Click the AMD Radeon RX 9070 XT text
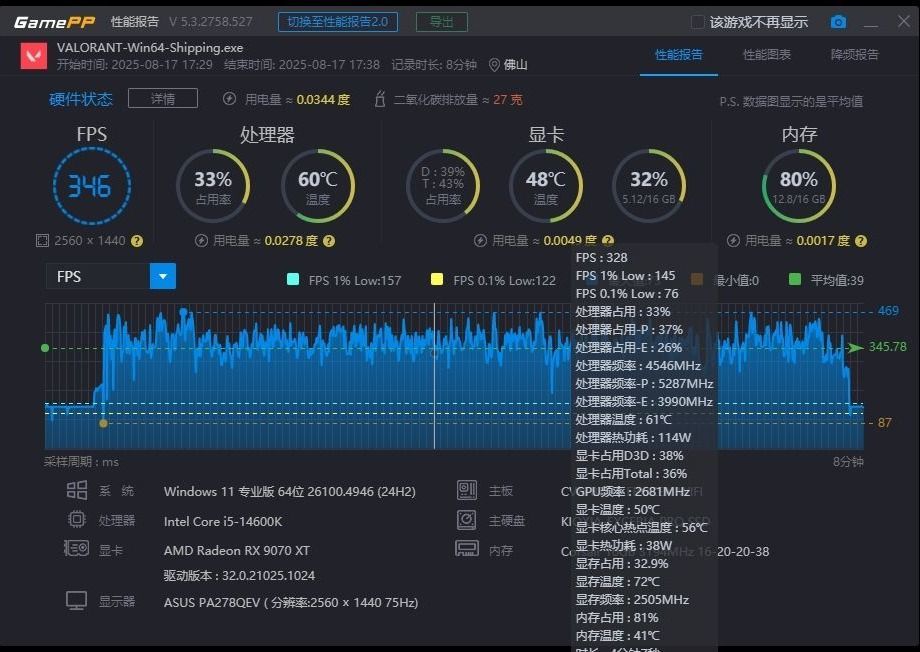920x652 pixels. point(236,550)
